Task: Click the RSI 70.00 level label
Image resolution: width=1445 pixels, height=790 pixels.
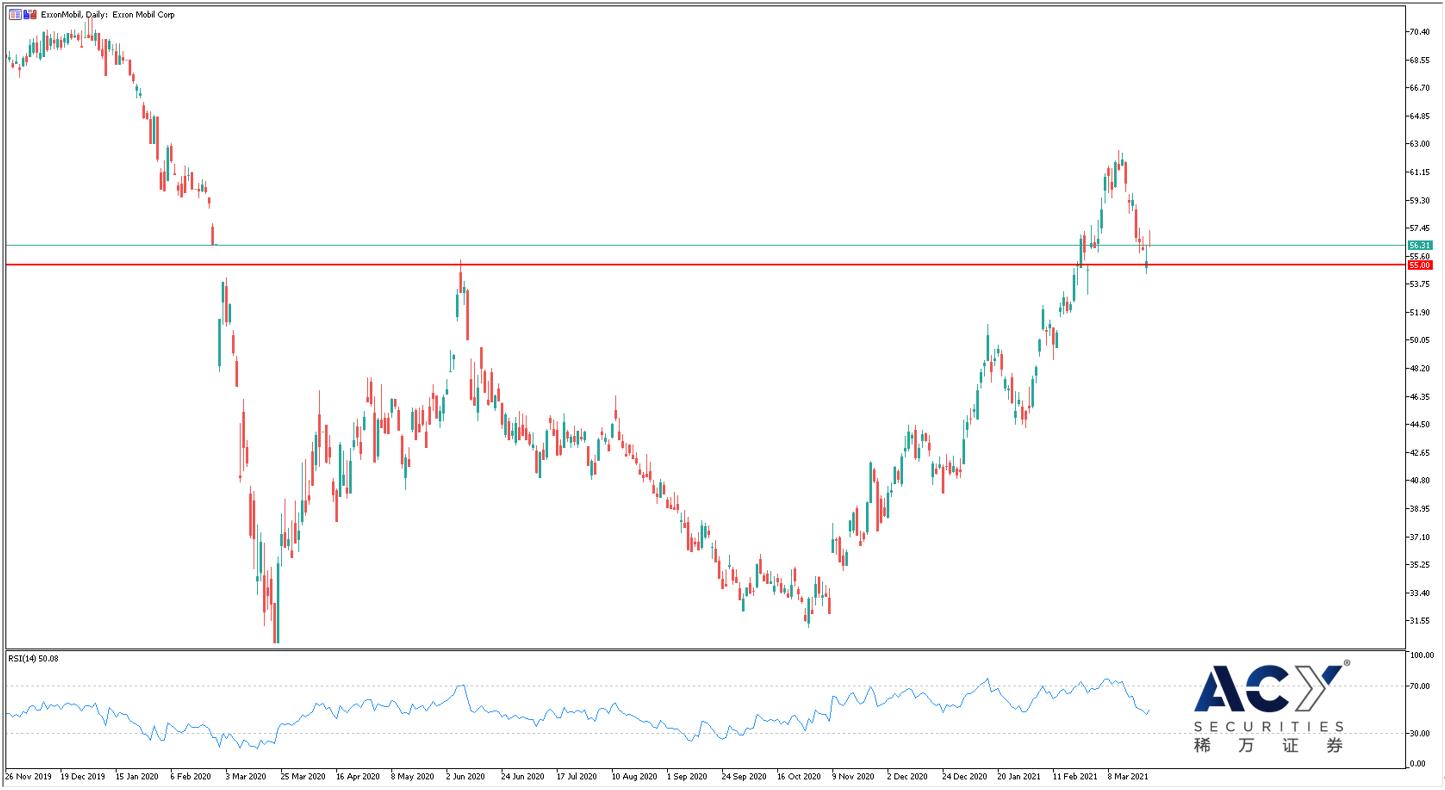Action: coord(1420,686)
